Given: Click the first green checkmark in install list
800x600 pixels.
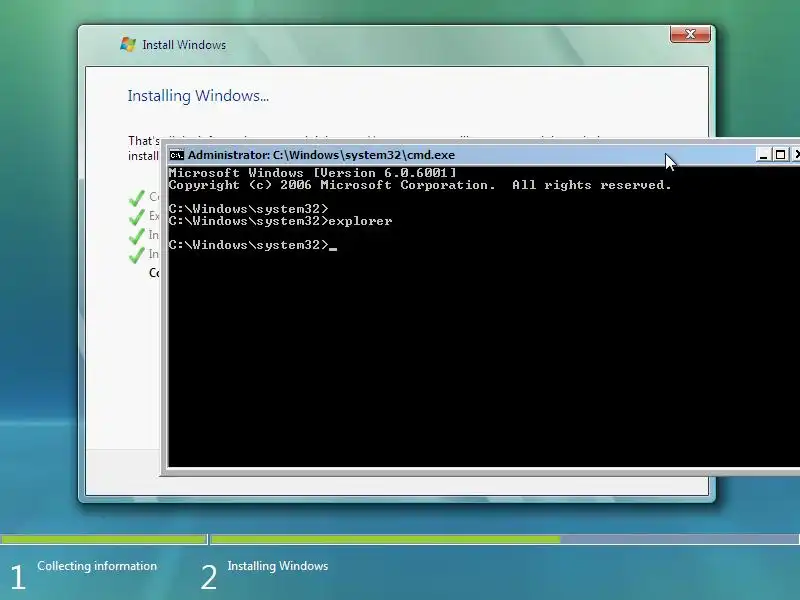Looking at the screenshot, I should click(x=137, y=197).
